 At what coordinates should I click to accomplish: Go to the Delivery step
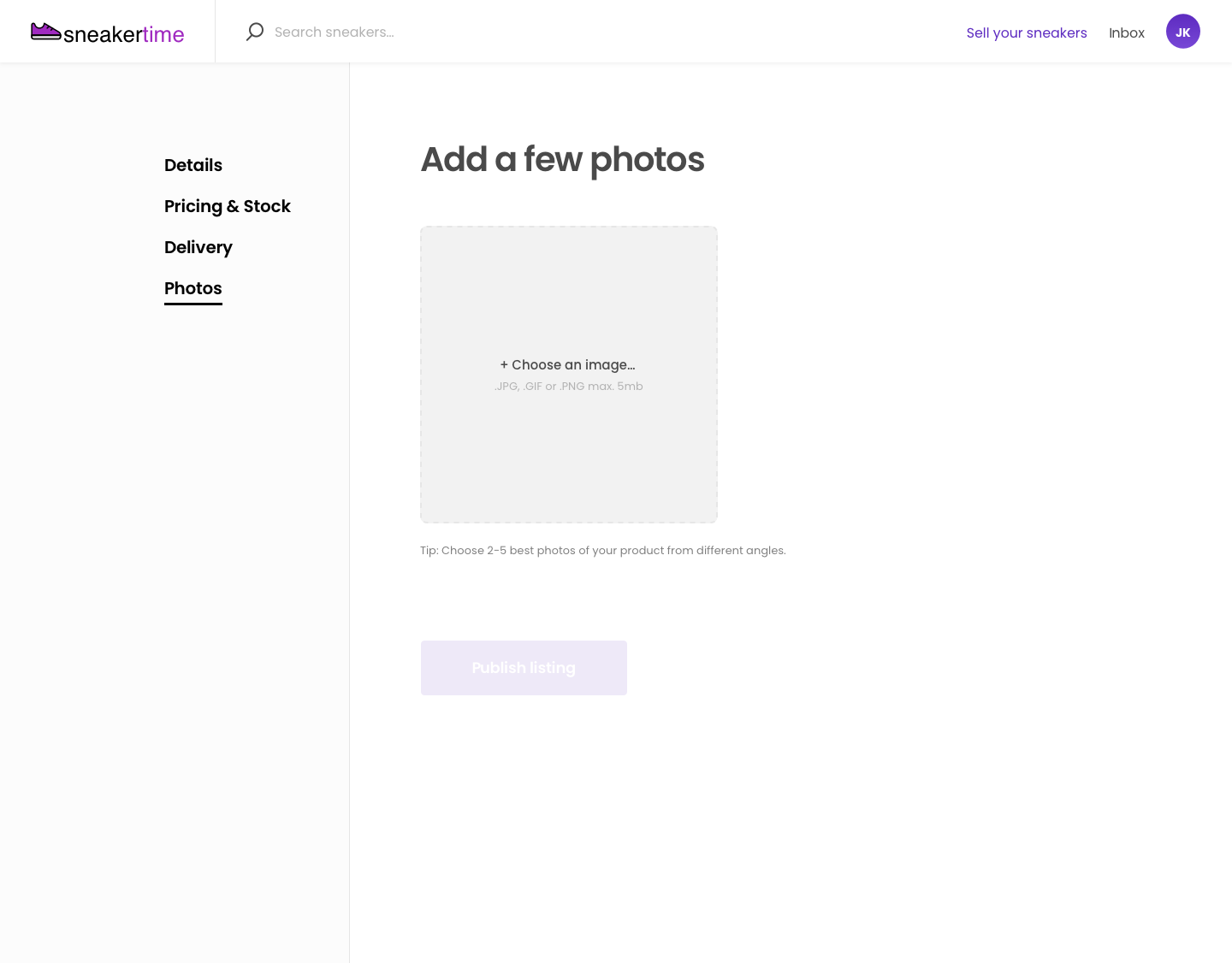198,247
